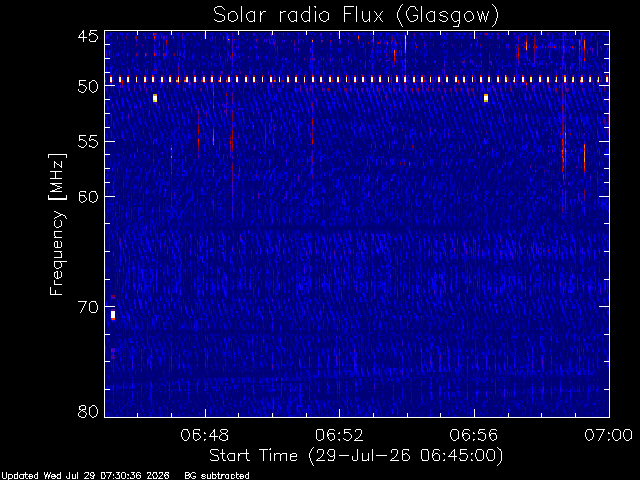
Task: Click the "Frequency [MHz]" axis title
Action: tap(57, 224)
